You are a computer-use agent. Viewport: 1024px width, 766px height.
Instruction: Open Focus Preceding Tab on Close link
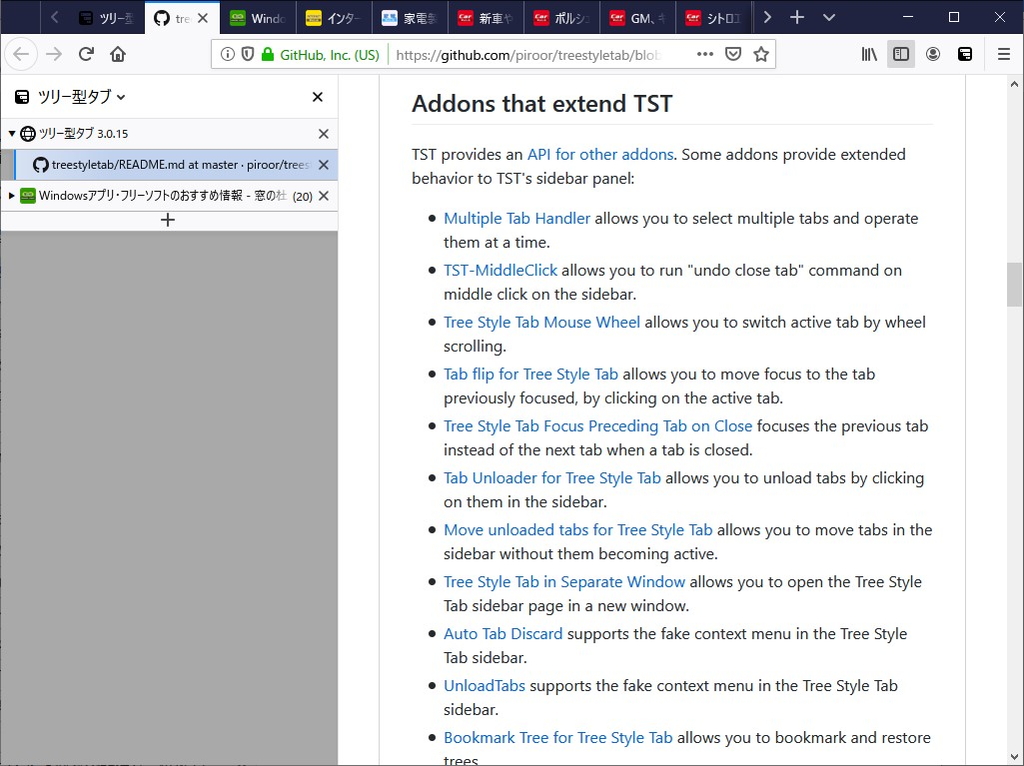point(598,426)
